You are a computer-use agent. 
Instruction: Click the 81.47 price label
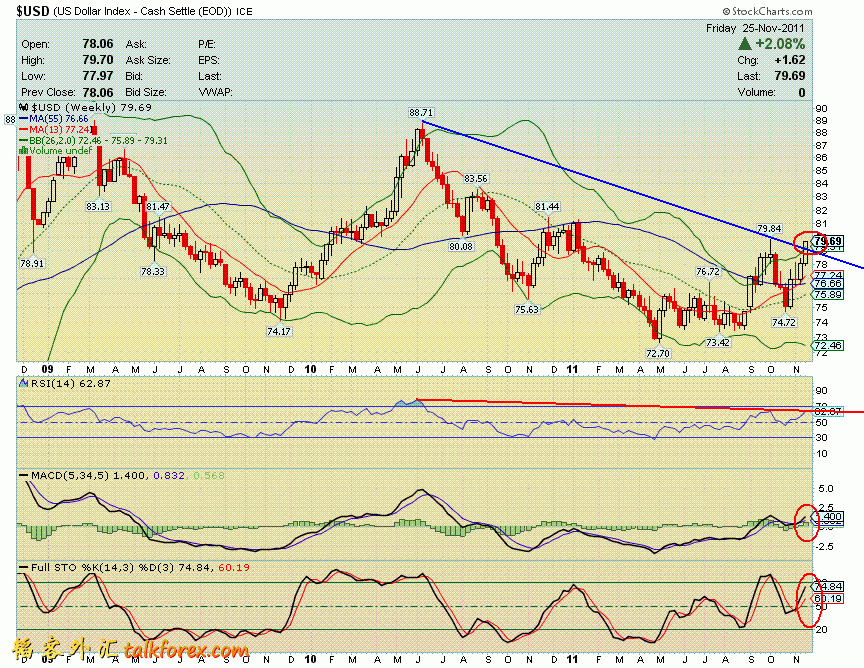pyautogui.click(x=158, y=207)
